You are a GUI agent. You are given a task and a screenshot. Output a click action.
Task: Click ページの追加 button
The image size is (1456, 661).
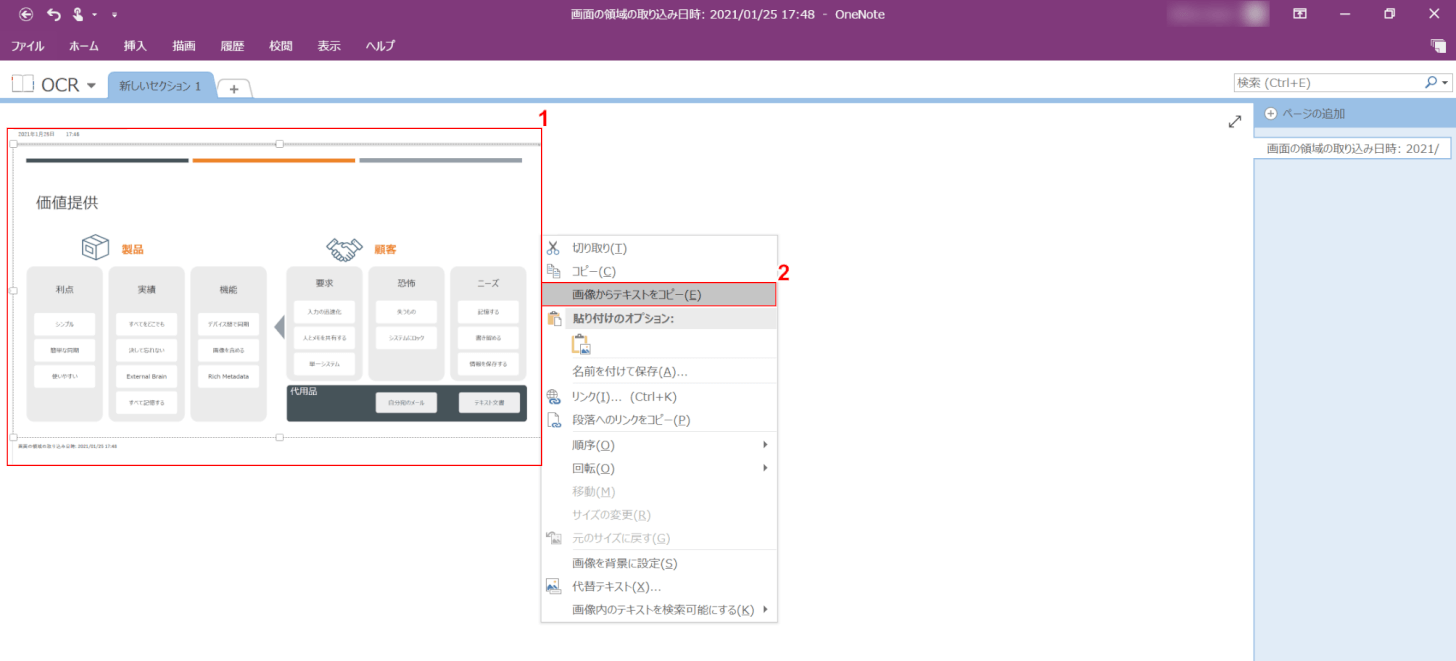(1312, 114)
